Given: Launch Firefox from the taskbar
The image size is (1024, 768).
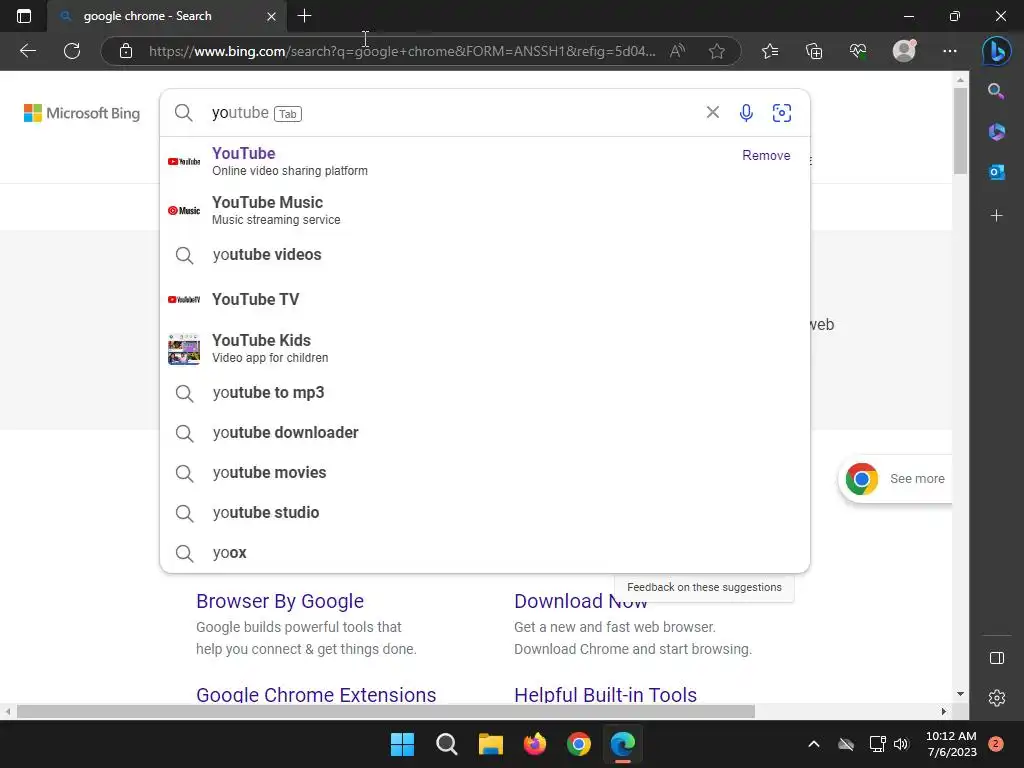Looking at the screenshot, I should point(535,744).
